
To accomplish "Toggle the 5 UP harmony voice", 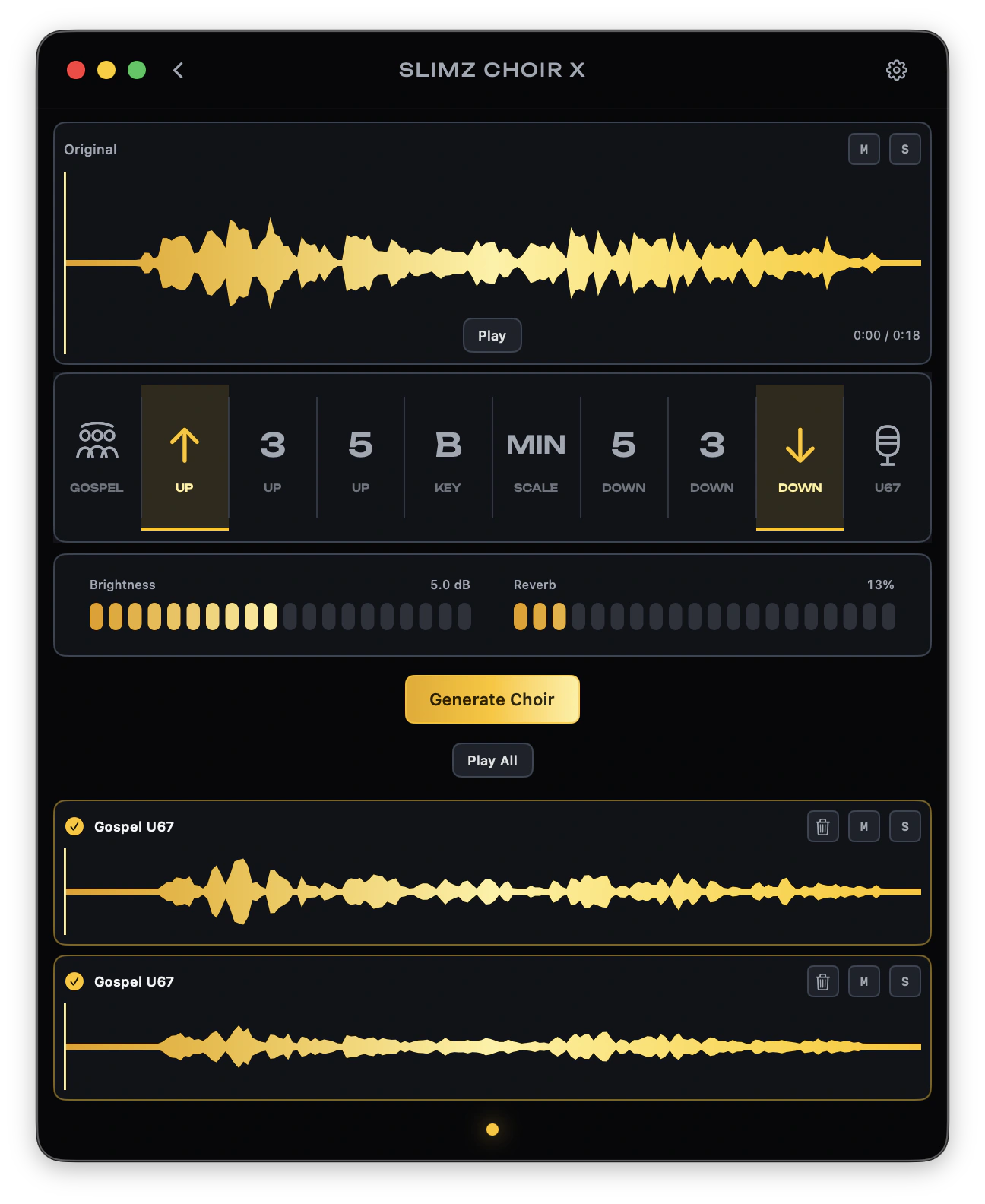I will pyautogui.click(x=360, y=458).
